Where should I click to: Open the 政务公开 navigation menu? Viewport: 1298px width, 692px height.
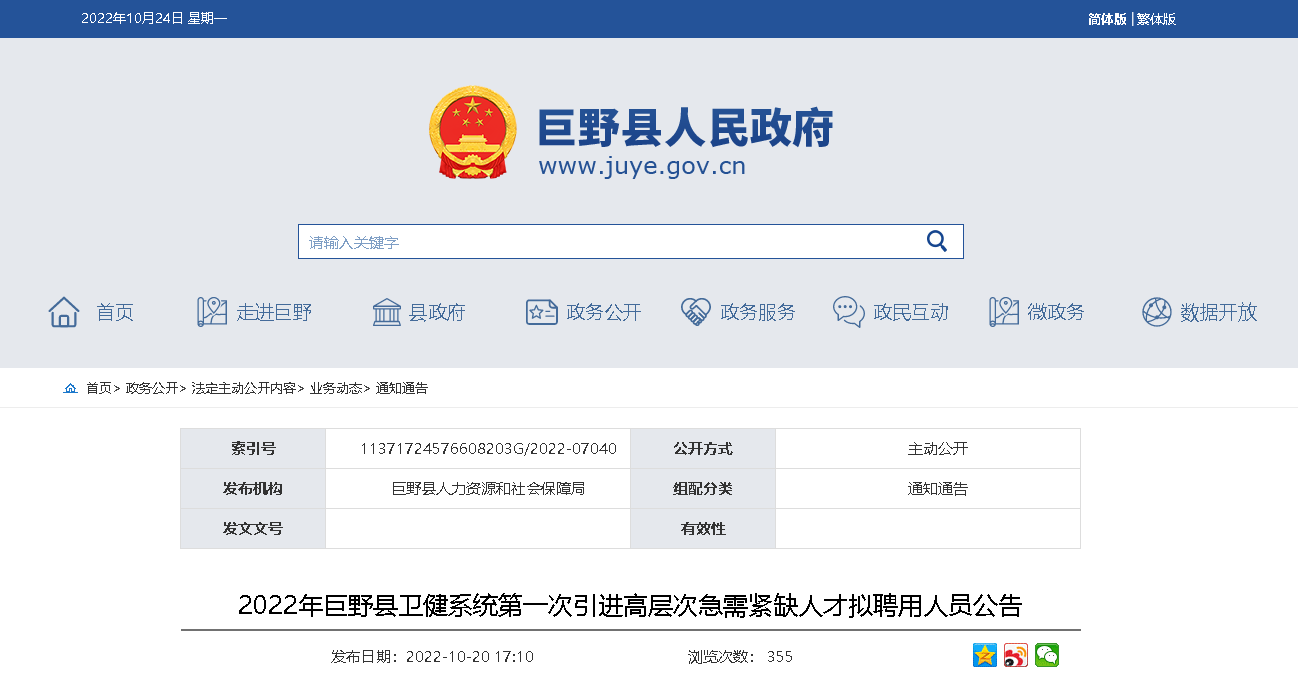(x=584, y=312)
